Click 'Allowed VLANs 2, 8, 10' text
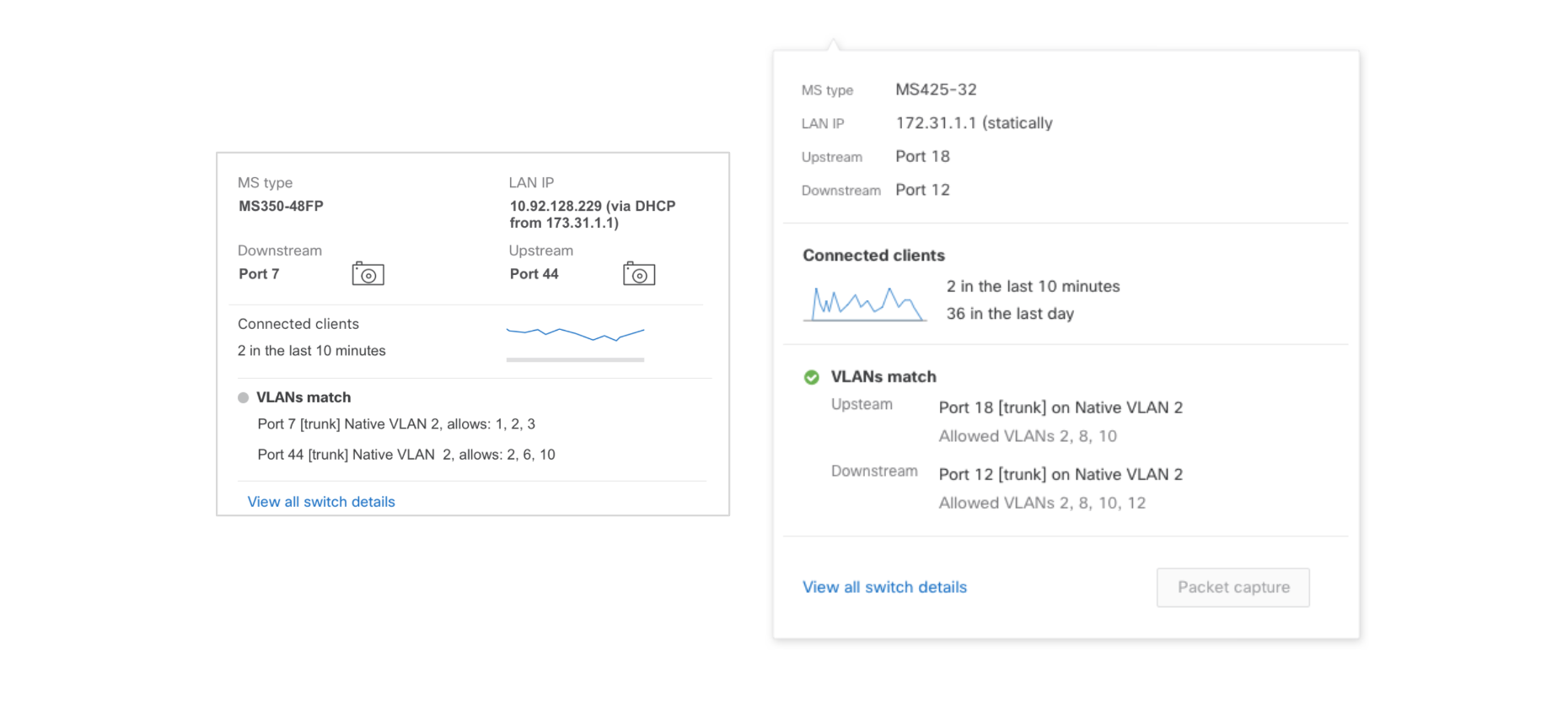Viewport: 1568px width, 717px height. pyautogui.click(x=1028, y=436)
